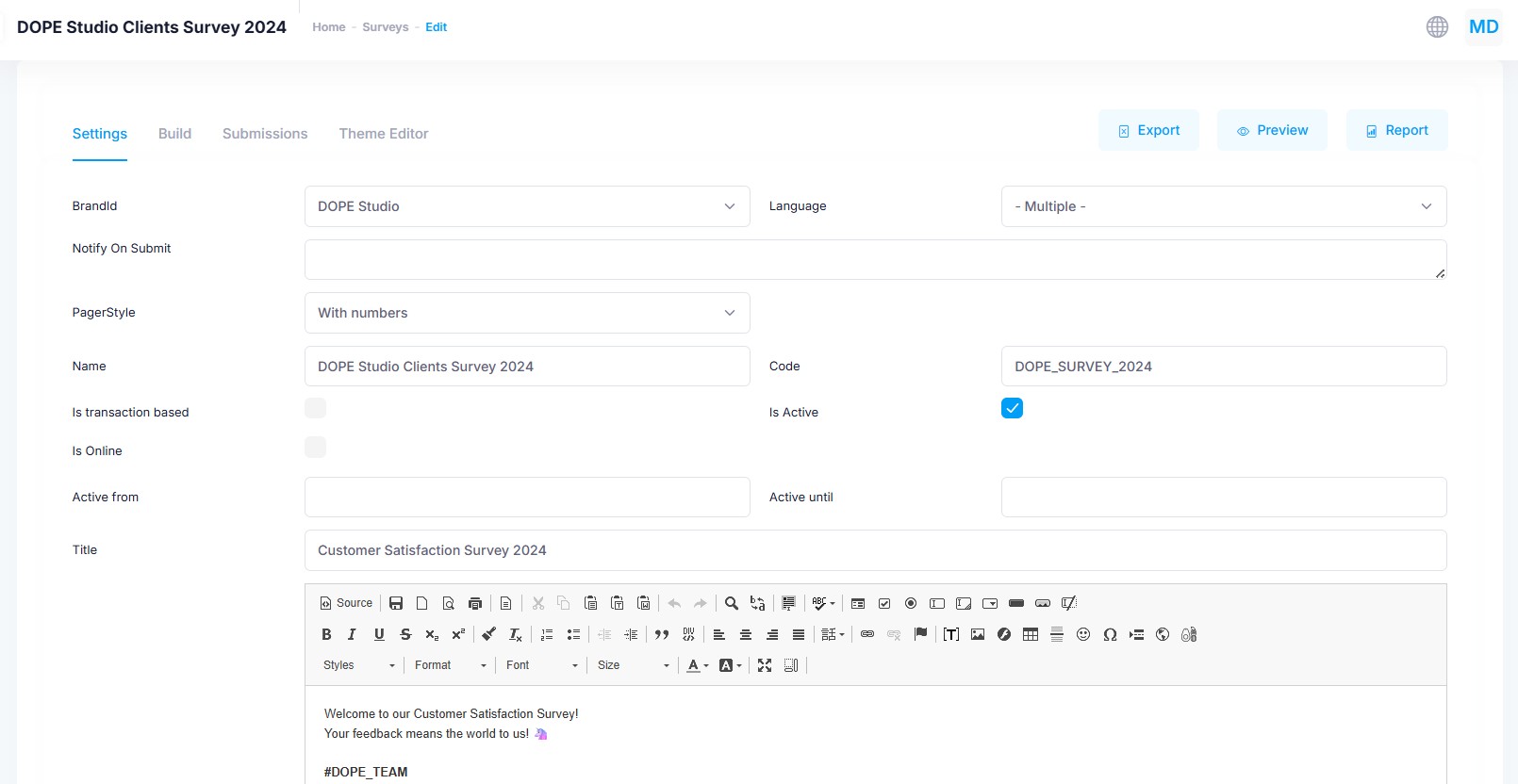Toggle Bold formatting

point(326,634)
